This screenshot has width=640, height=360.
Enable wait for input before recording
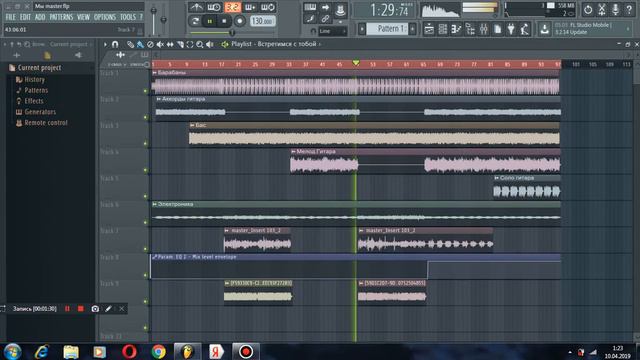[x=214, y=7]
